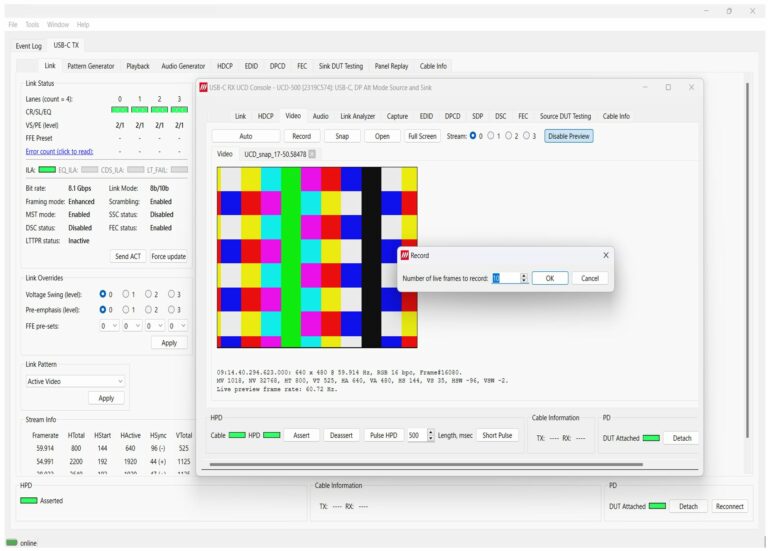Switch to the Link Analyzer tab
The image size is (768, 551).
[x=358, y=116]
